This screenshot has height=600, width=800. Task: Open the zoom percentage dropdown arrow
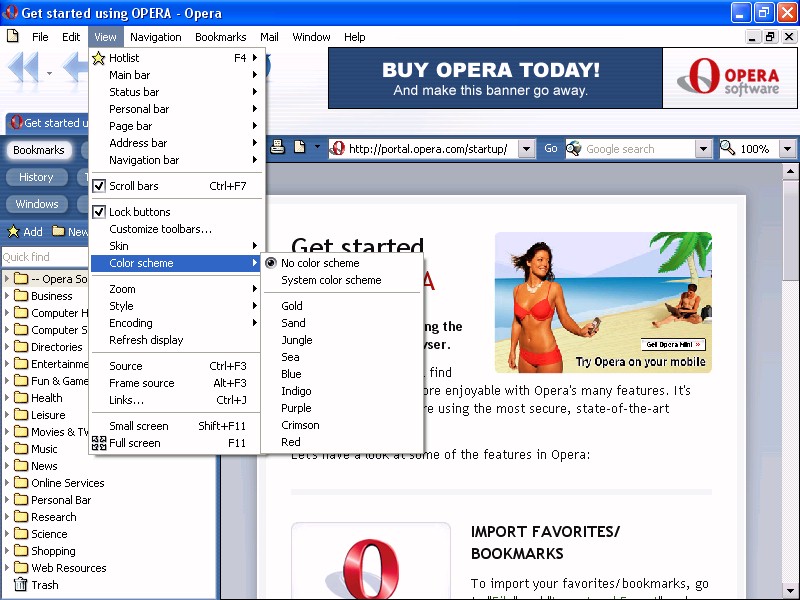787,149
